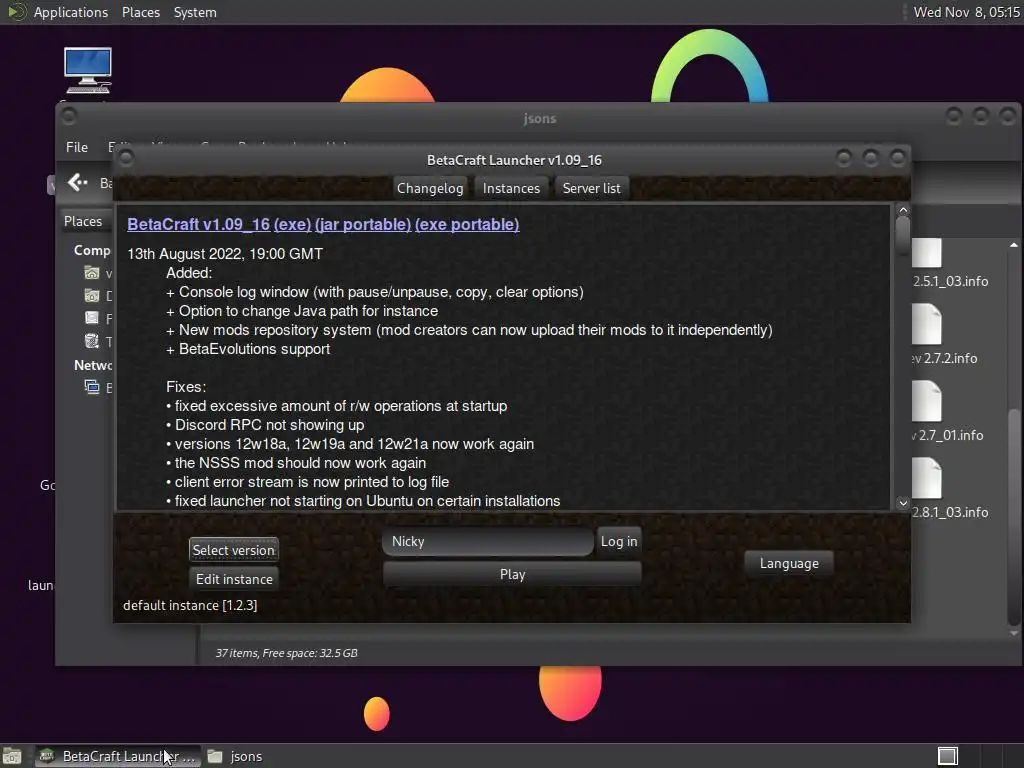Click the workspace switcher in bottom panel
The image size is (1024, 768).
pyautogui.click(x=948, y=756)
